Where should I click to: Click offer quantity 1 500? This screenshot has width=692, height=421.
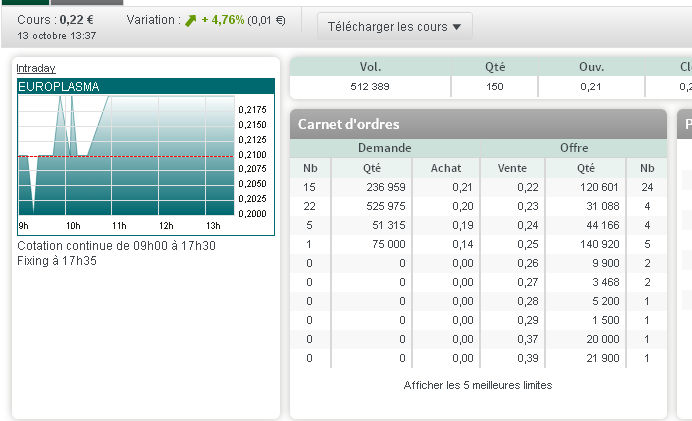[606, 320]
